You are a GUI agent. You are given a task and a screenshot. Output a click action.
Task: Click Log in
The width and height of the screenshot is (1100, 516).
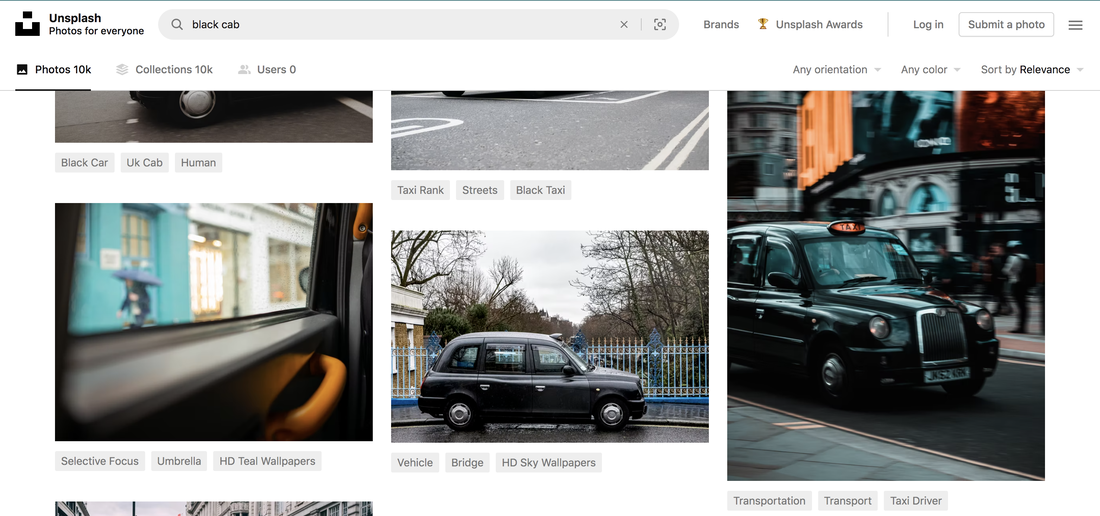(x=928, y=25)
